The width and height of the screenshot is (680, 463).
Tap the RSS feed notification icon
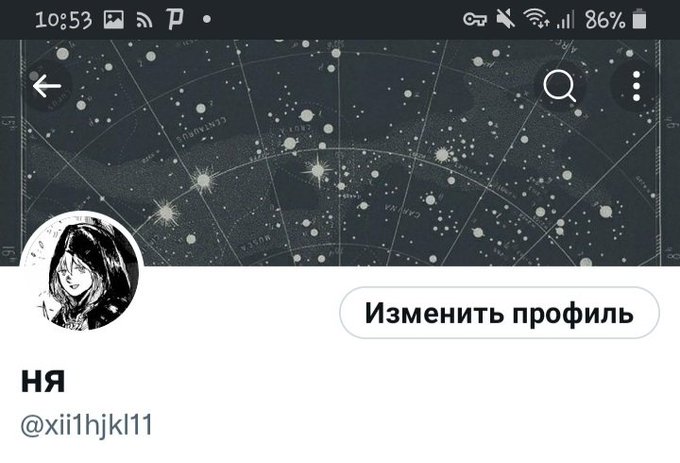pyautogui.click(x=144, y=20)
